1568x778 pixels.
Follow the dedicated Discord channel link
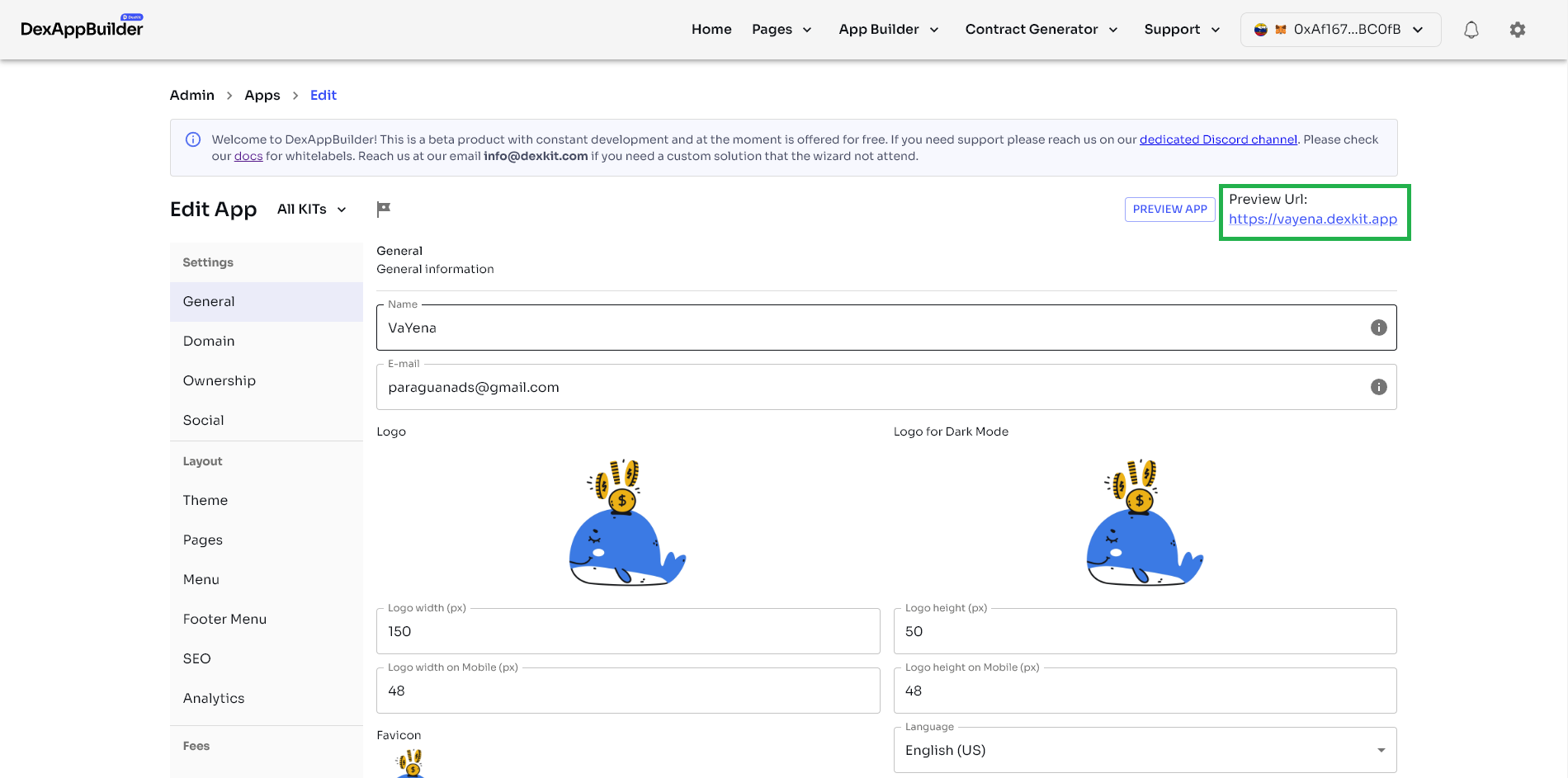click(1217, 139)
